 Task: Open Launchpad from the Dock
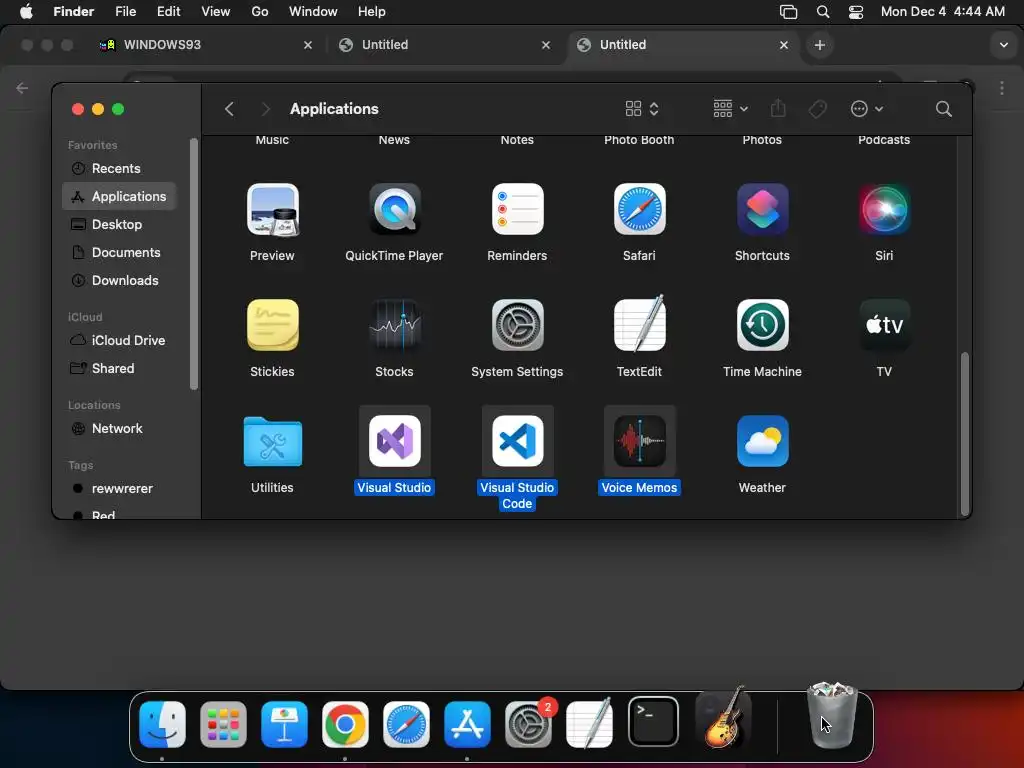tap(223, 724)
